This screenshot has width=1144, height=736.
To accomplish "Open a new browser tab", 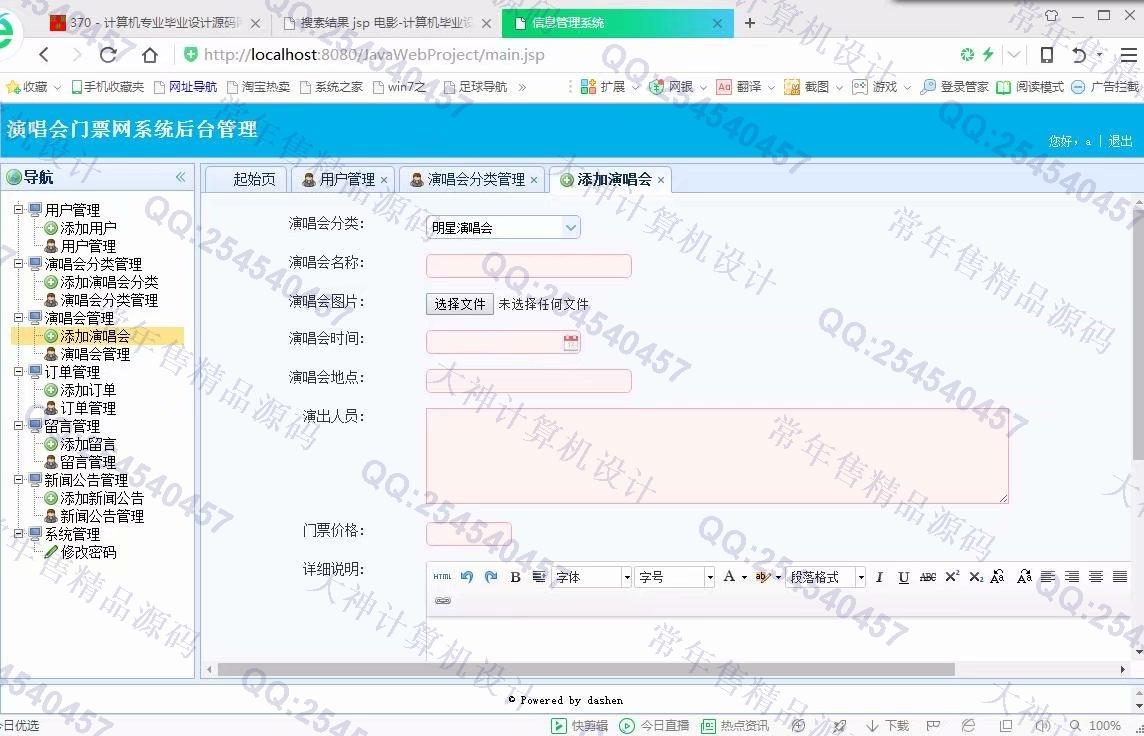I will click(x=749, y=23).
